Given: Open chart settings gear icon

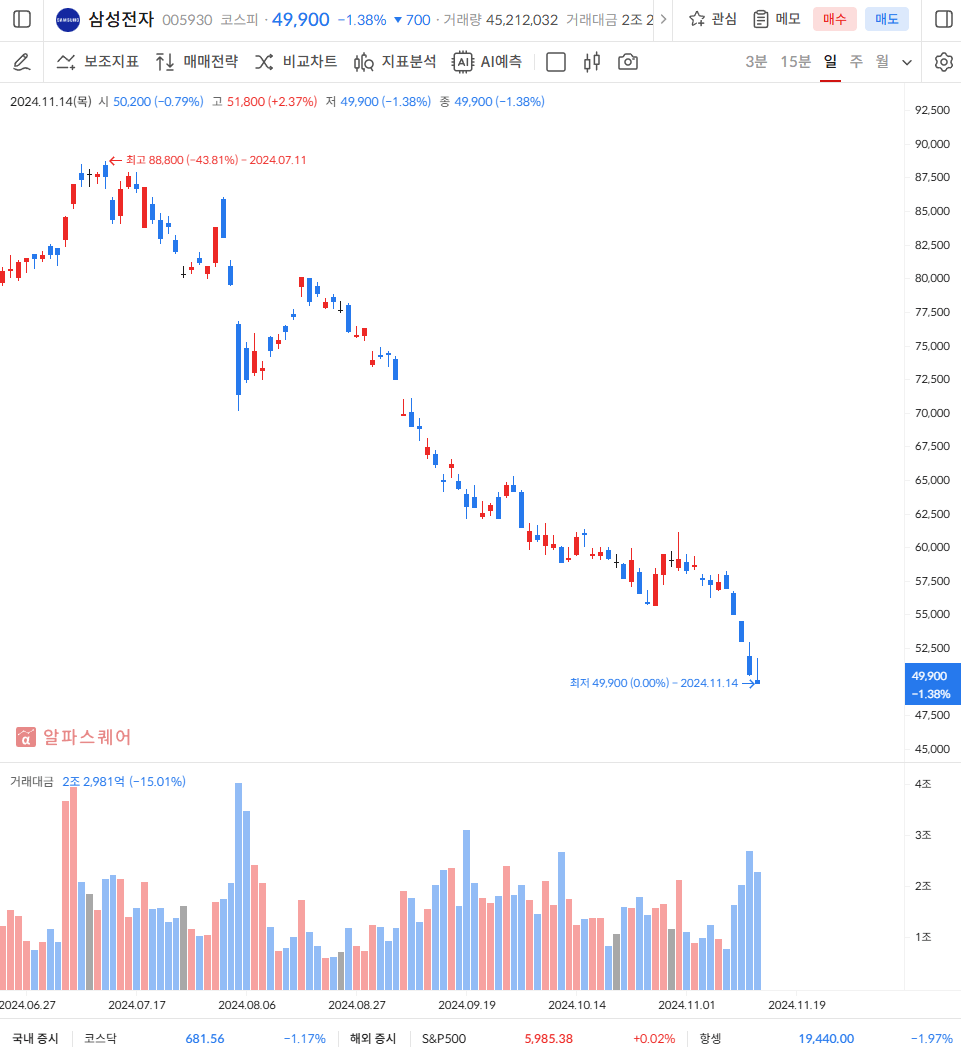Looking at the screenshot, I should tap(943, 62).
